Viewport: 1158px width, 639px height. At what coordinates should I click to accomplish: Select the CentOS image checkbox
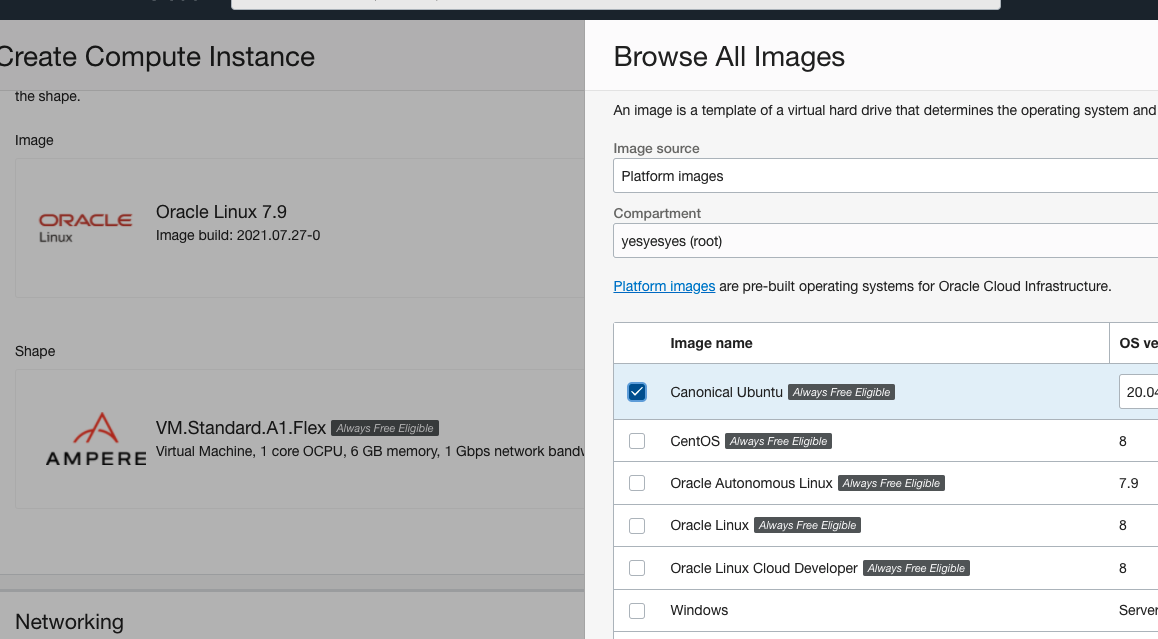coord(637,441)
